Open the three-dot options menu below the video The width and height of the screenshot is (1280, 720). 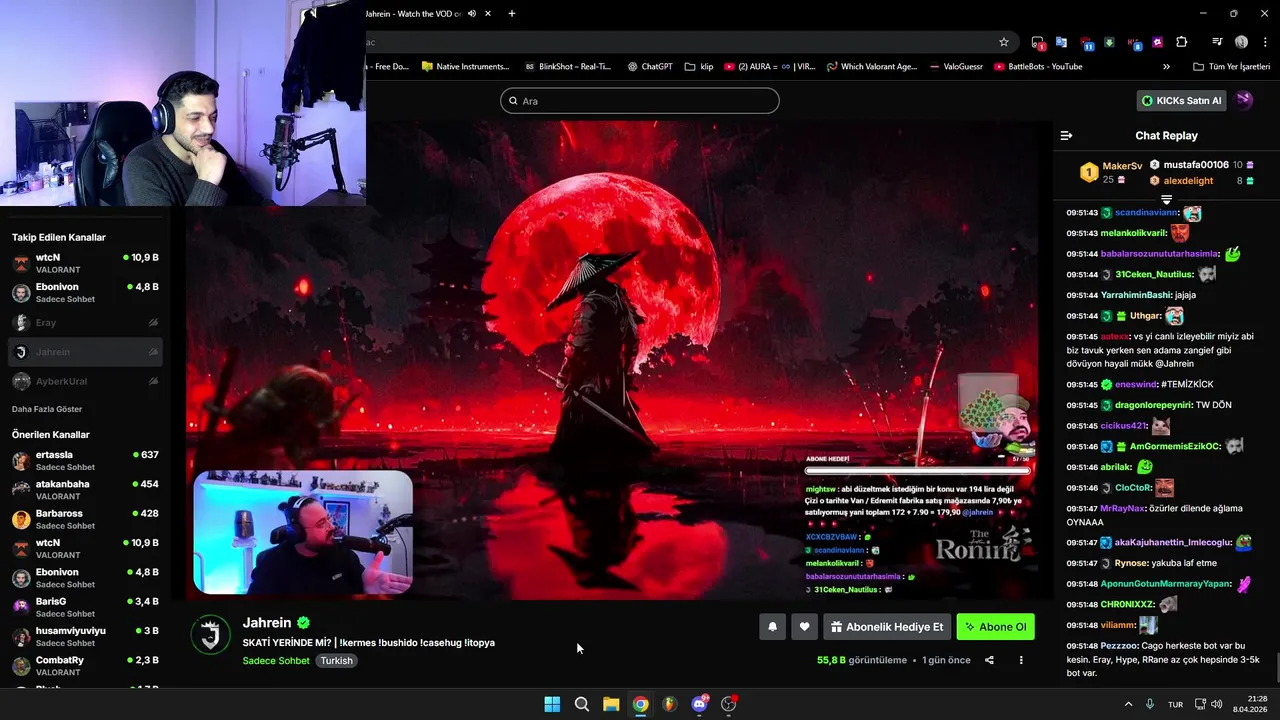tap(1021, 660)
